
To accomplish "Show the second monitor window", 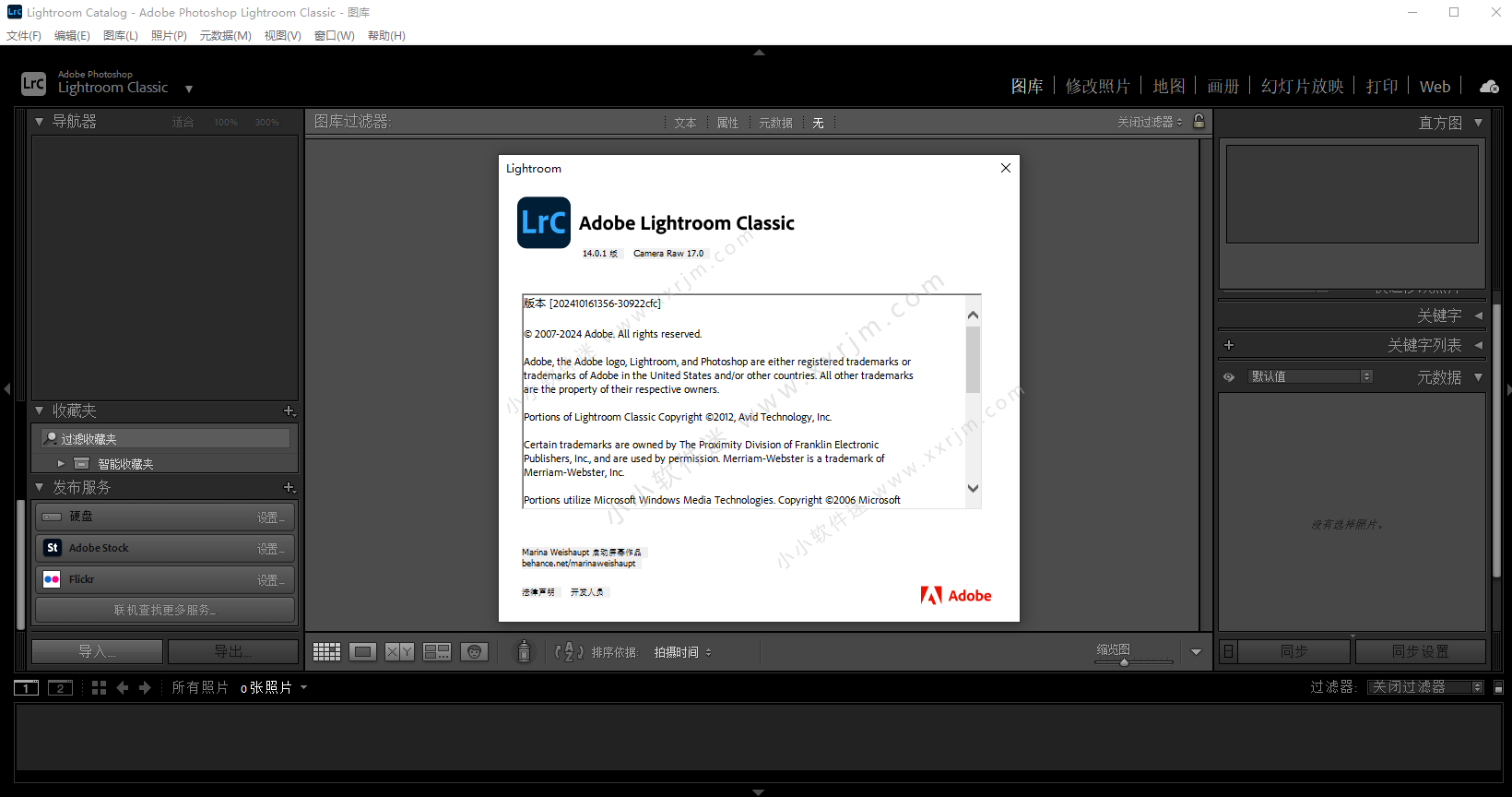I will tap(60, 688).
